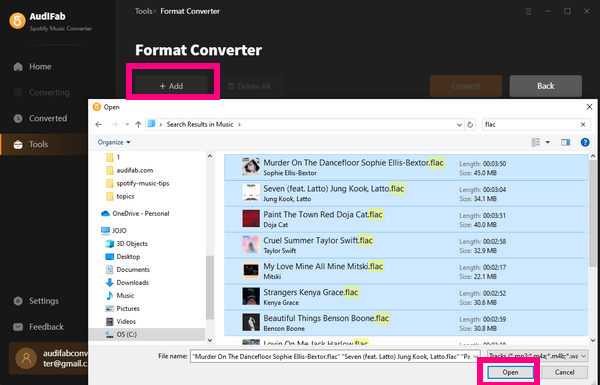The image size is (600, 385).
Task: Click Seven (feat. Latto) album thumbnail
Action: click(251, 193)
